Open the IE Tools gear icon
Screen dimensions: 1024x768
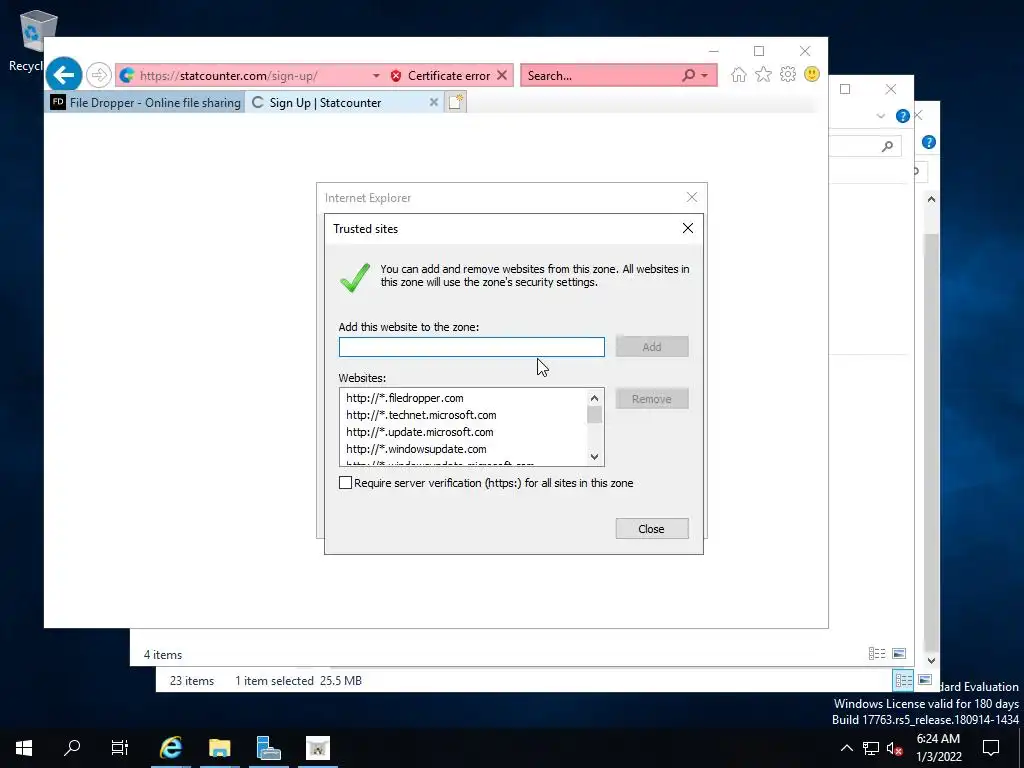788,74
